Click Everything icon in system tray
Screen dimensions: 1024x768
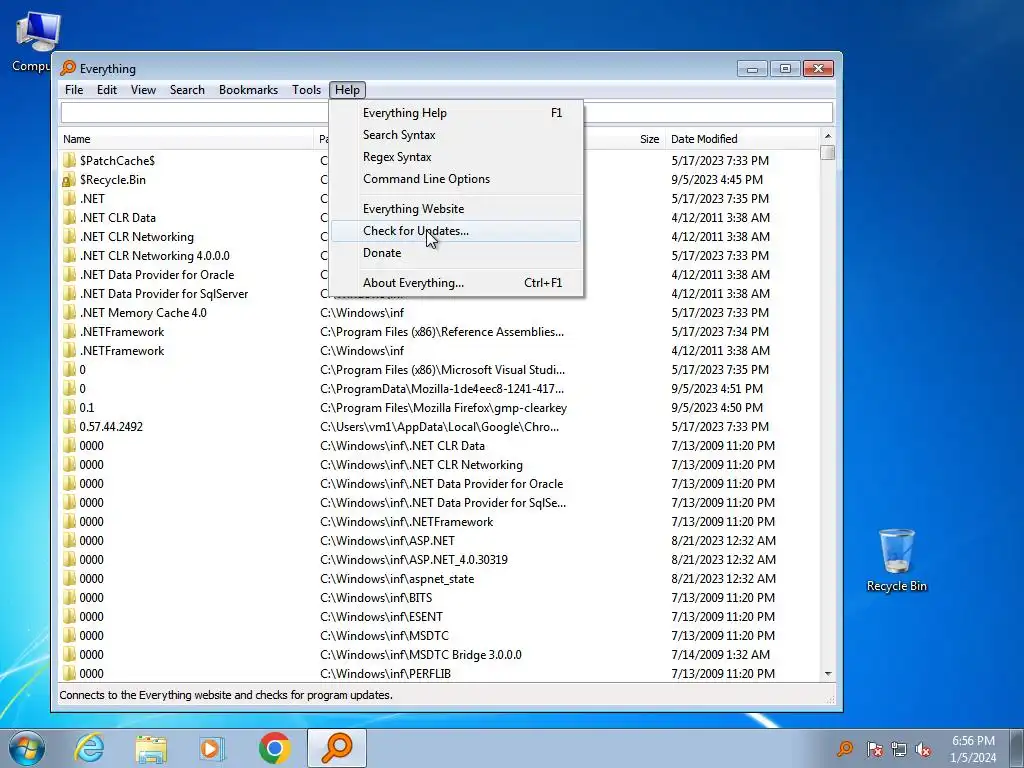tap(845, 748)
